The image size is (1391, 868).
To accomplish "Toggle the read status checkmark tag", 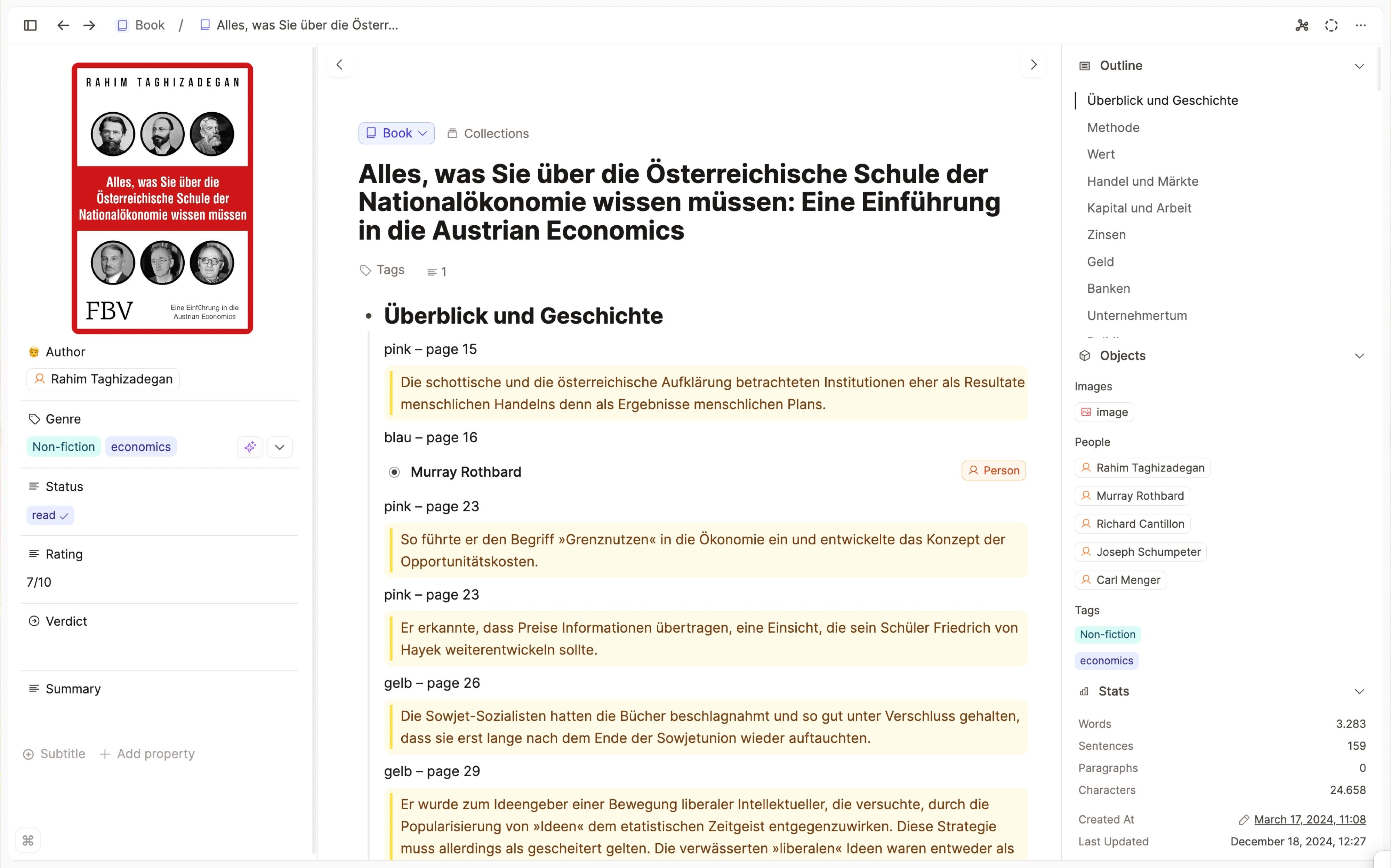I will pyautogui.click(x=50, y=515).
